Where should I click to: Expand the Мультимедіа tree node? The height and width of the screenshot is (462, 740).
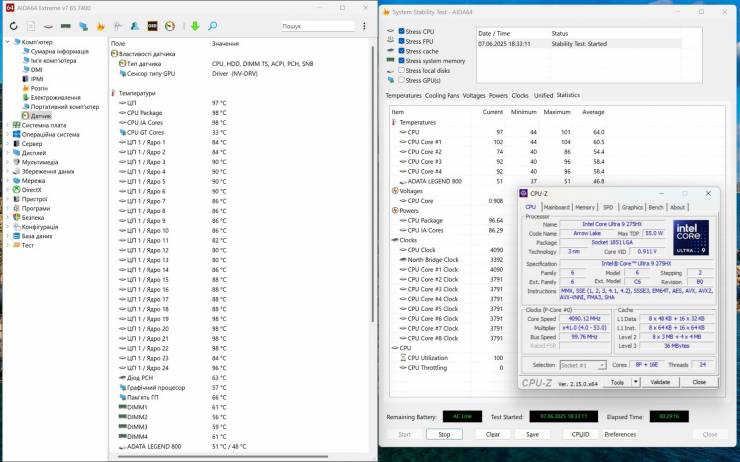(8, 162)
